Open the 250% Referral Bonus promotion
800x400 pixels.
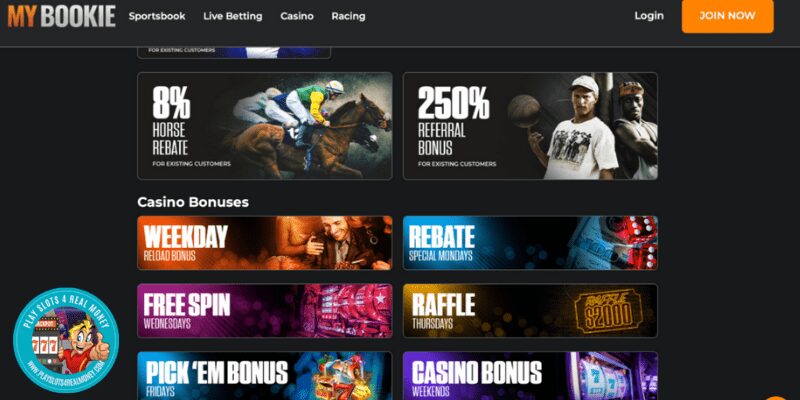[530, 126]
